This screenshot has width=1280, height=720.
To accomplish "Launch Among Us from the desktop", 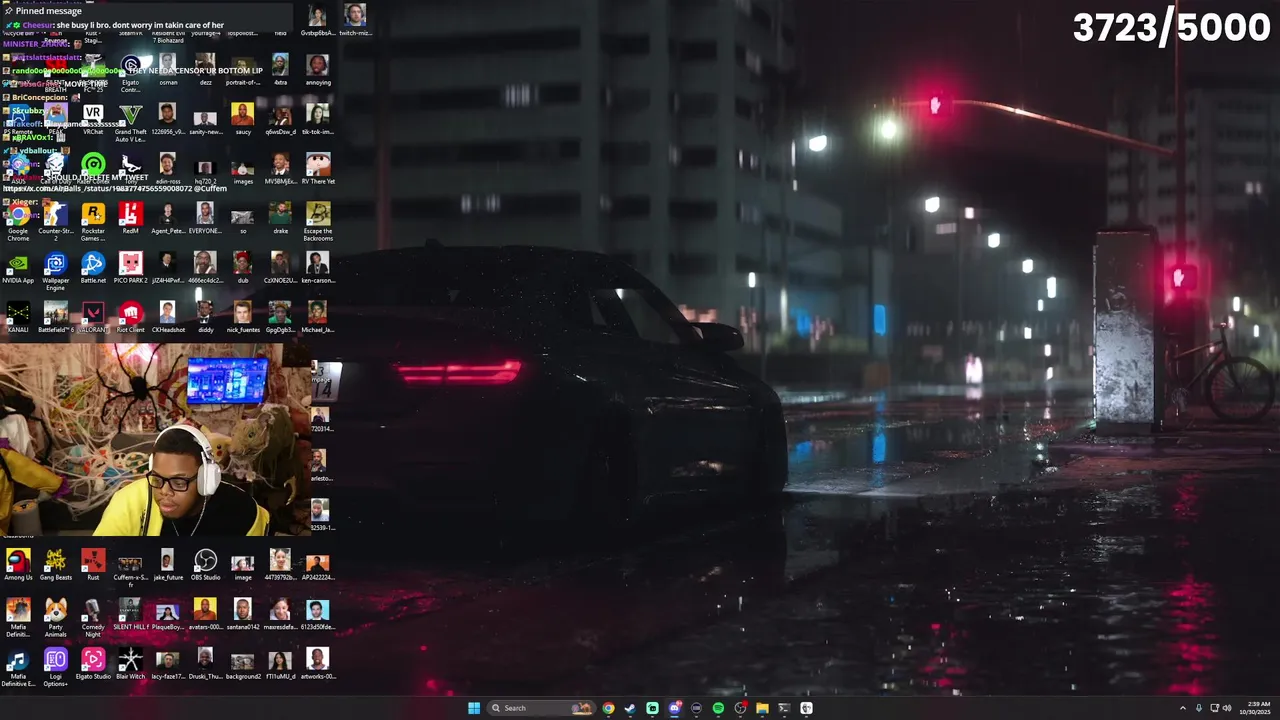I will pyautogui.click(x=18, y=565).
